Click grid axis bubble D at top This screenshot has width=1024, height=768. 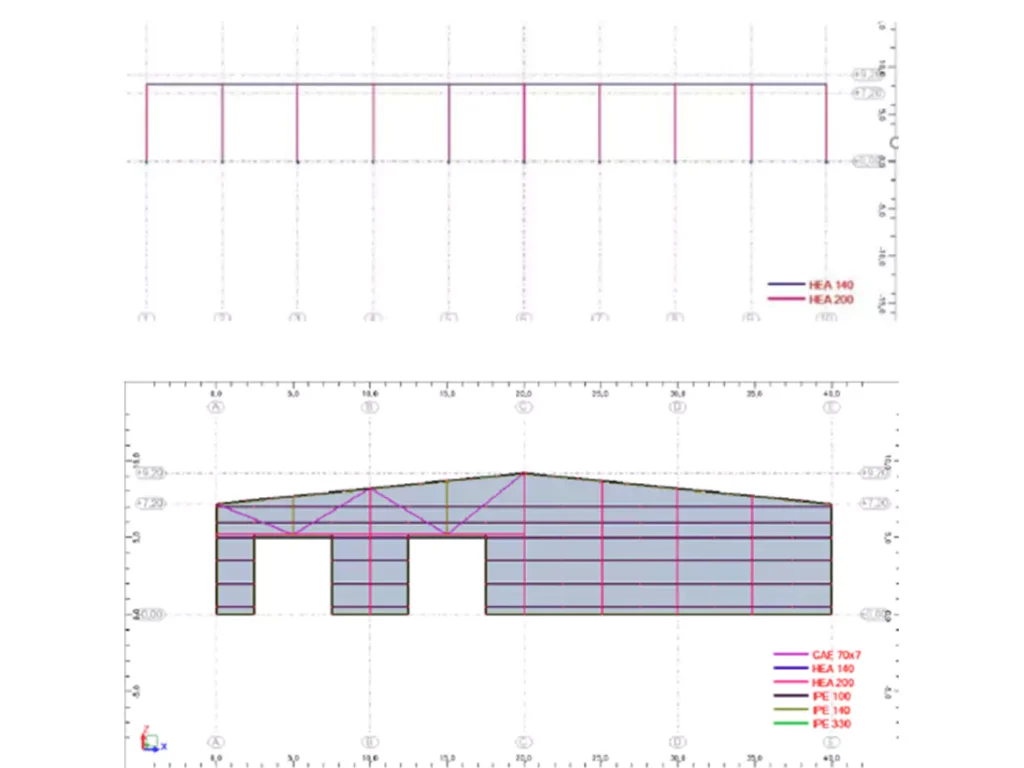tap(676, 406)
